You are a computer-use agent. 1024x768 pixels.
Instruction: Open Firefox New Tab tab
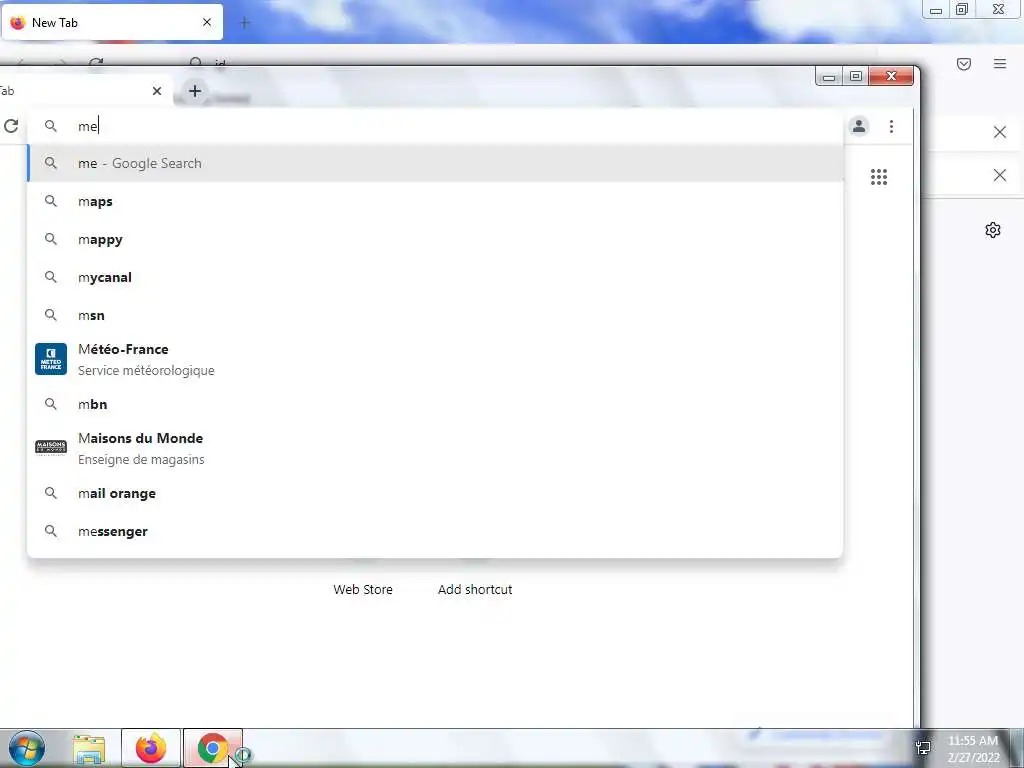pyautogui.click(x=111, y=22)
